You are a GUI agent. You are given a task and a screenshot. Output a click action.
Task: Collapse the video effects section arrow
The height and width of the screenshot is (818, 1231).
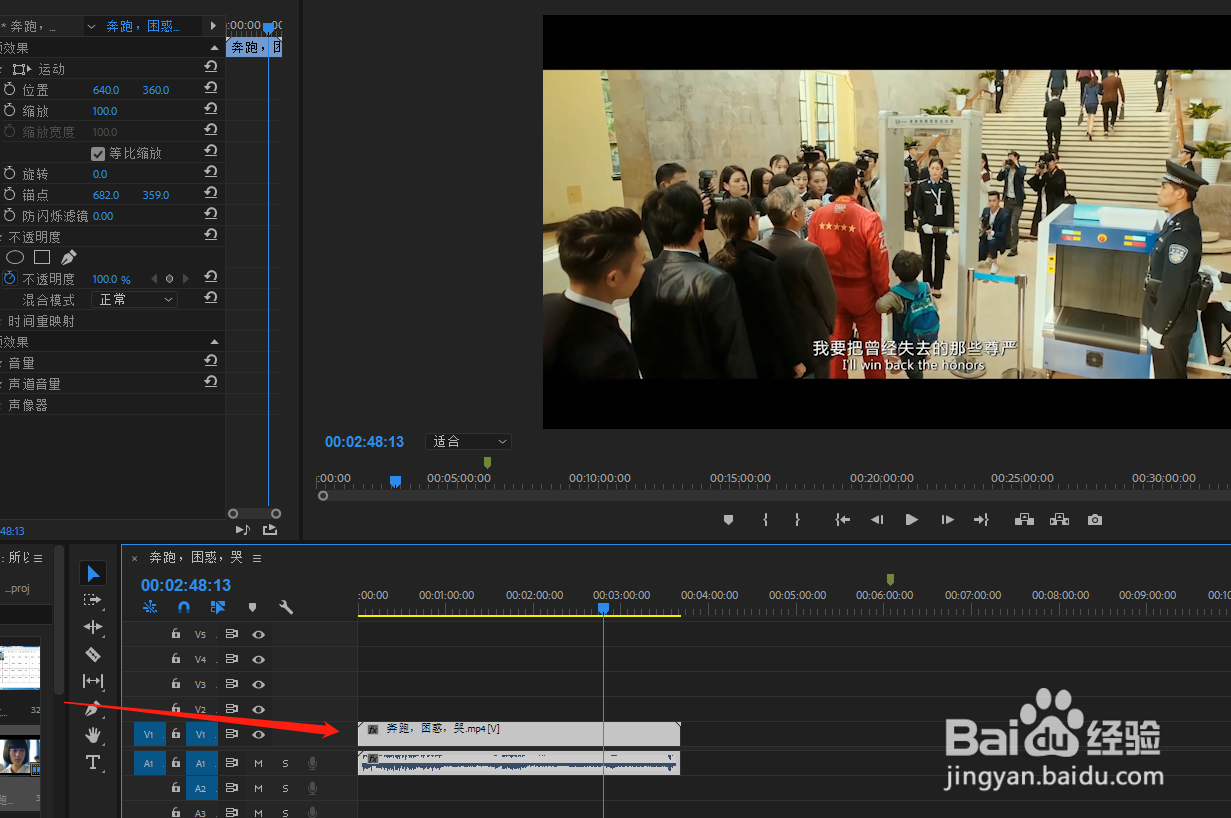click(214, 48)
